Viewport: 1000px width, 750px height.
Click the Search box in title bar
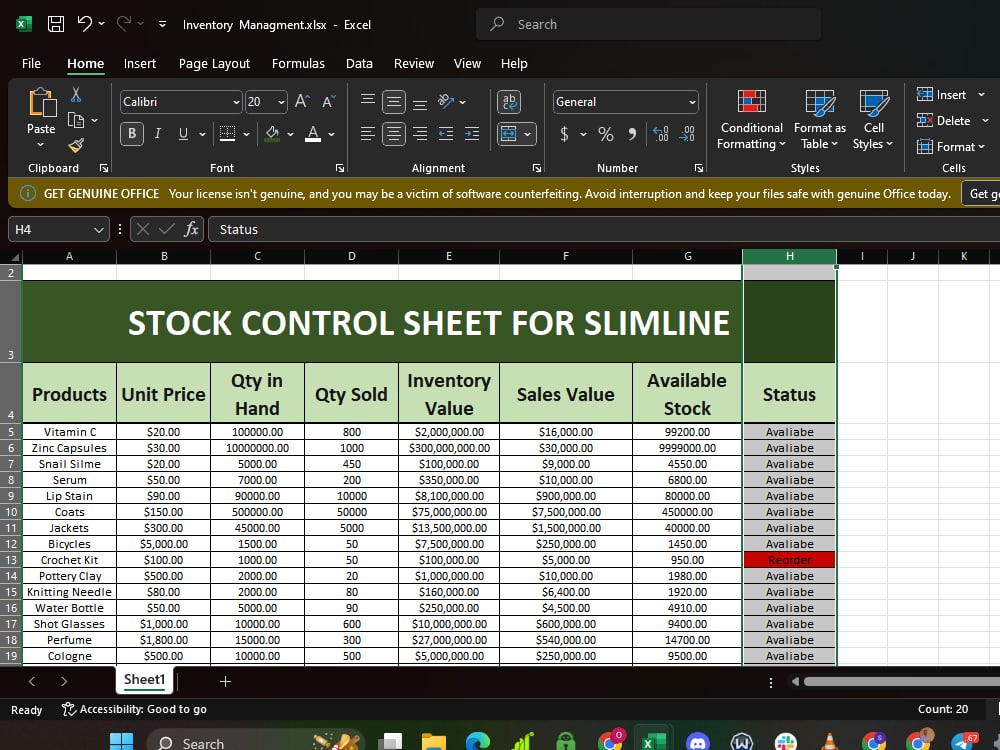(x=648, y=24)
